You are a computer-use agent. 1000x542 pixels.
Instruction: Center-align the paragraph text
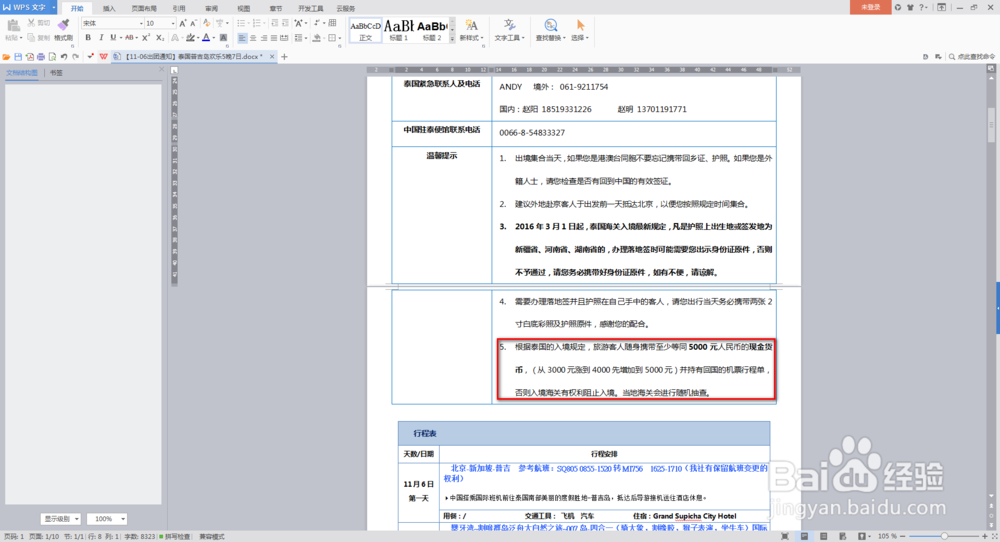point(253,38)
